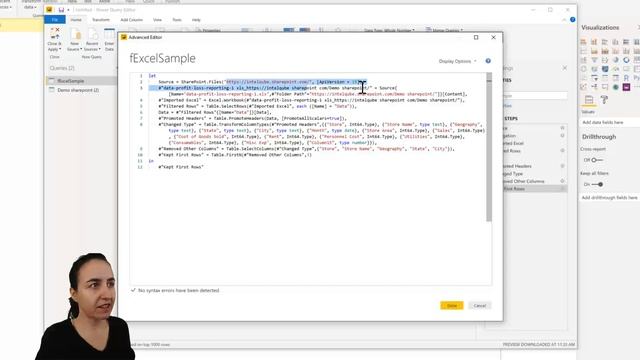This screenshot has width=640, height=360.
Task: Collapse the ribbon using the chevron
Action: click(x=564, y=20)
